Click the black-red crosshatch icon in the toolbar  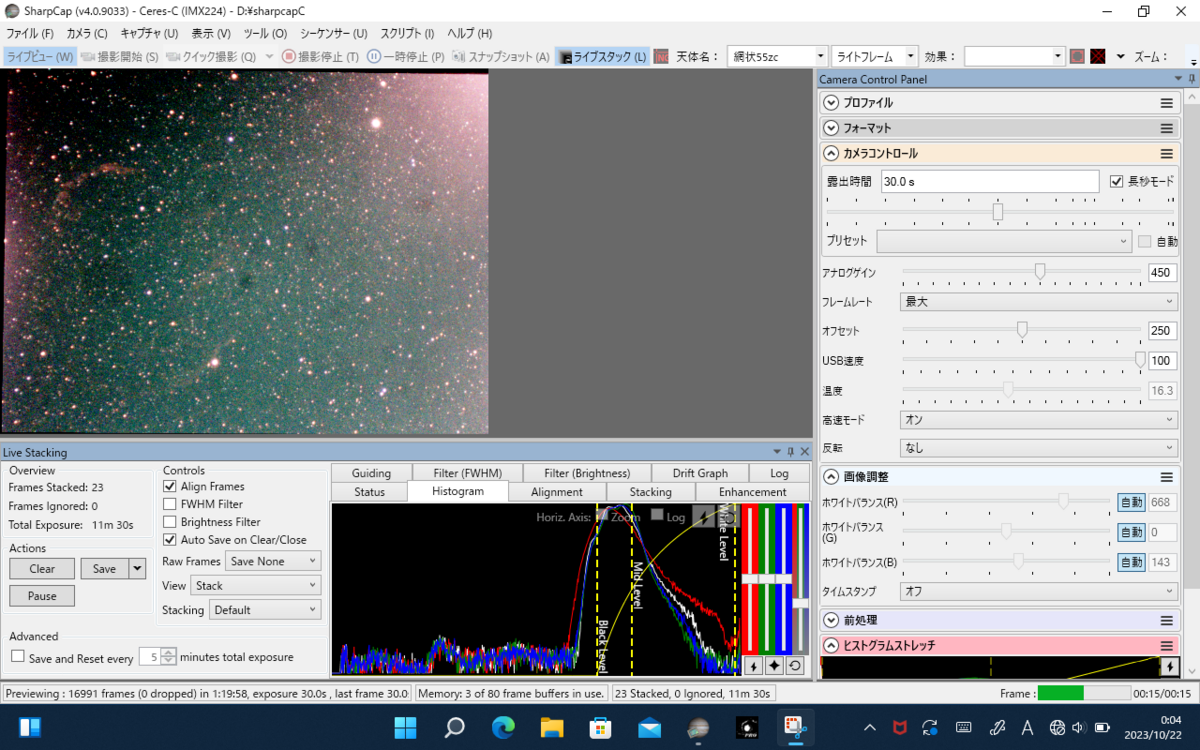click(1098, 57)
